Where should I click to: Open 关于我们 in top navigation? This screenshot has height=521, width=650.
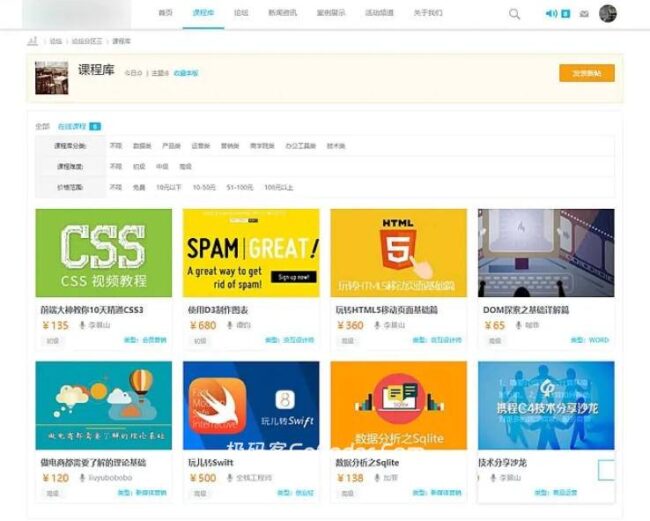click(x=428, y=13)
